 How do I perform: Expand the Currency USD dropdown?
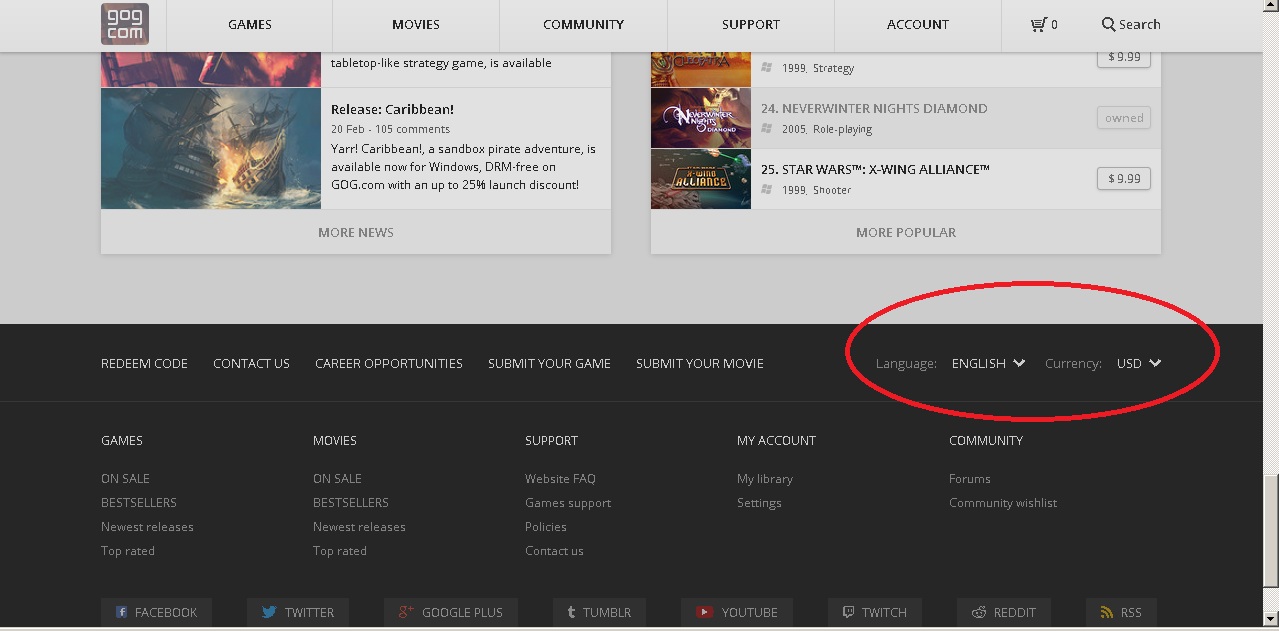(1139, 363)
